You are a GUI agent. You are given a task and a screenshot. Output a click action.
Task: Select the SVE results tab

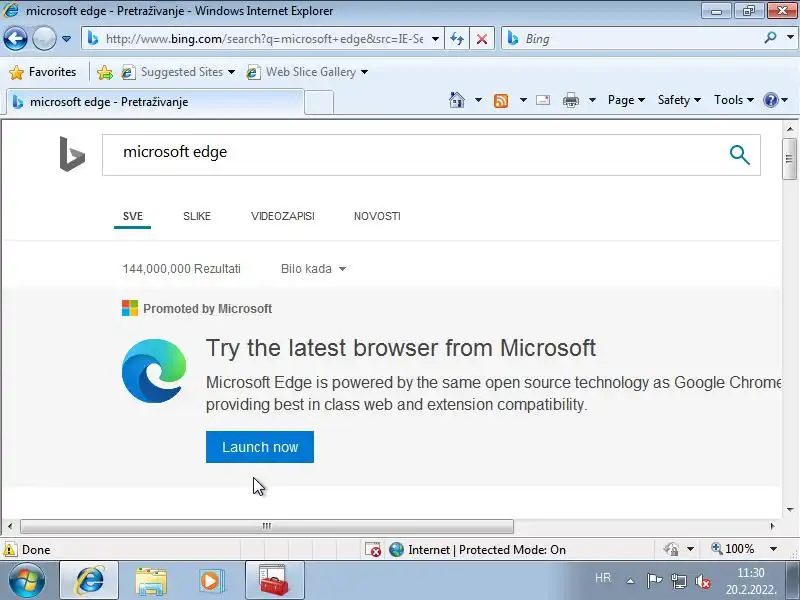[133, 216]
